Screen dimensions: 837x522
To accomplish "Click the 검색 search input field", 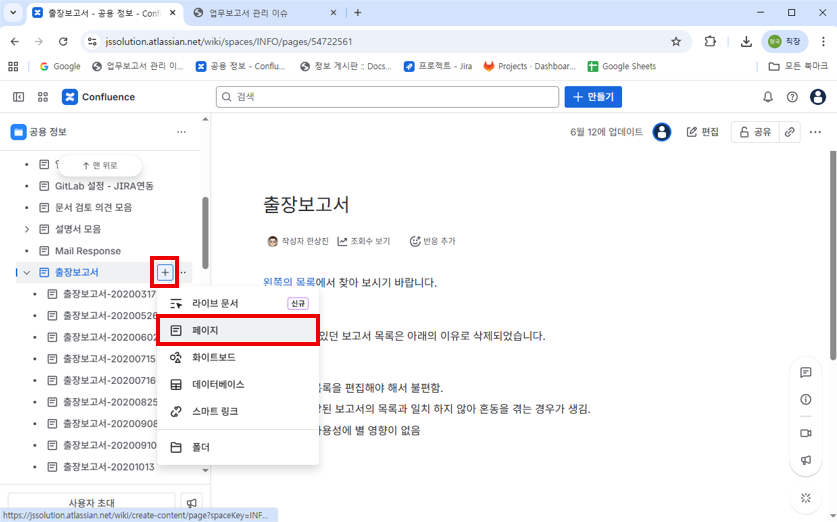I will tap(388, 97).
